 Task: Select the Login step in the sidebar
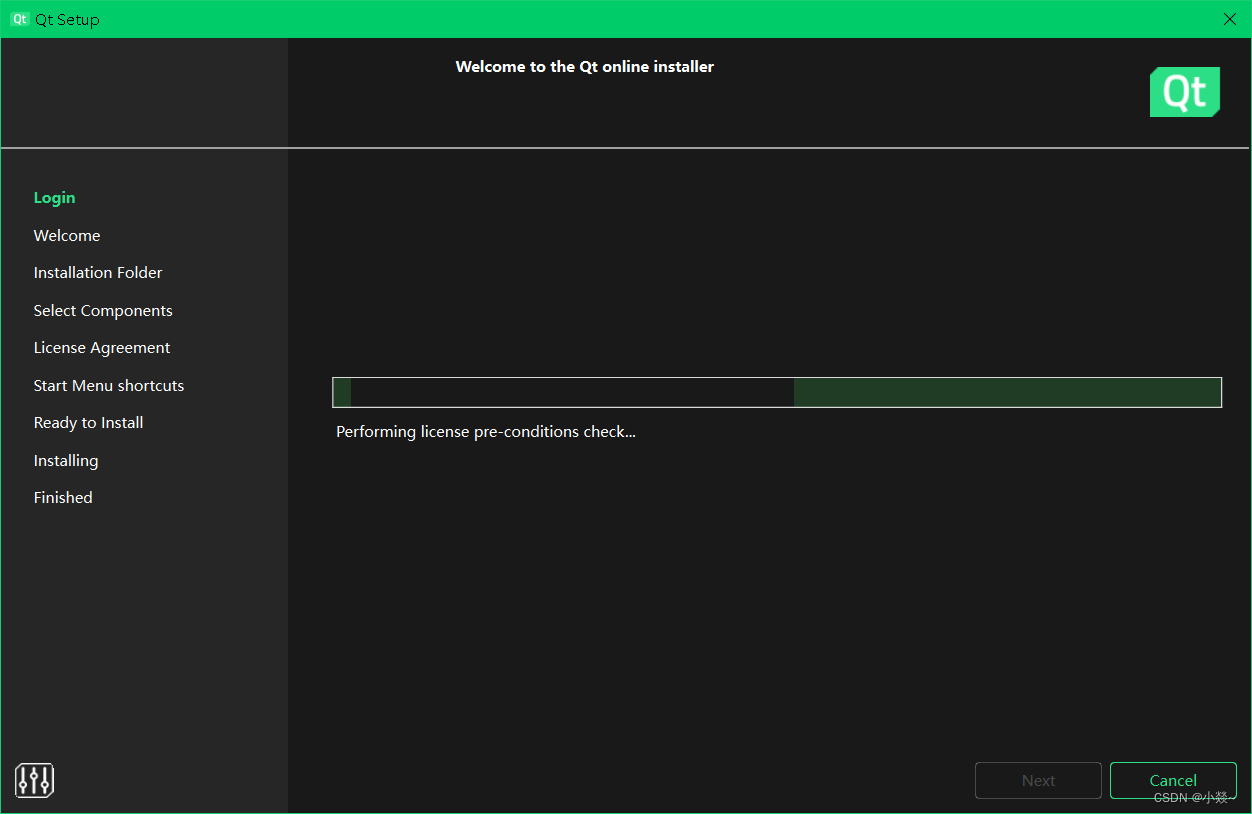tap(54, 197)
